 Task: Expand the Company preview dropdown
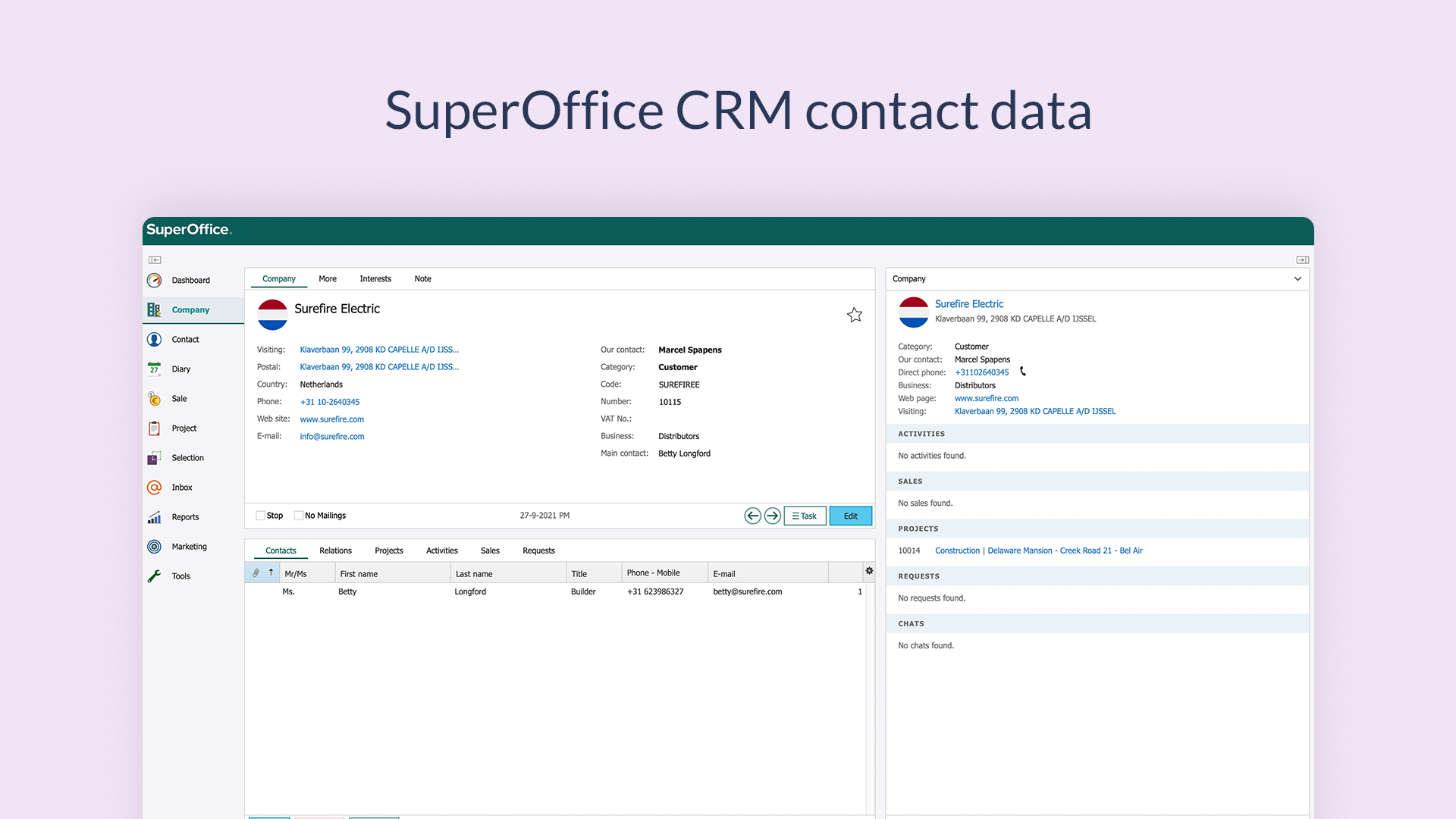(1298, 279)
